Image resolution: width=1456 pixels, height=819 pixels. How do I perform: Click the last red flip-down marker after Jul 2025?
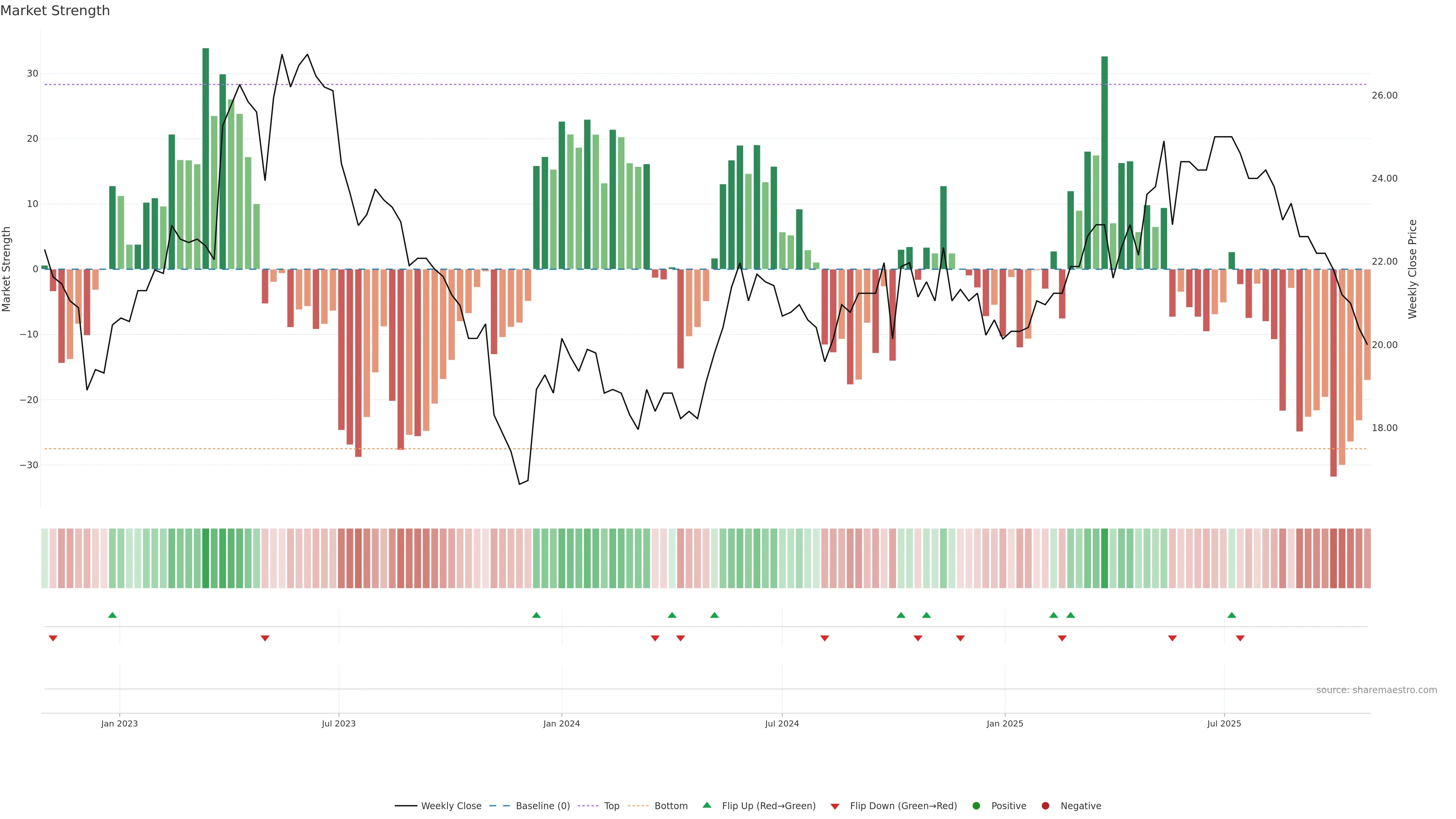[x=1240, y=638]
